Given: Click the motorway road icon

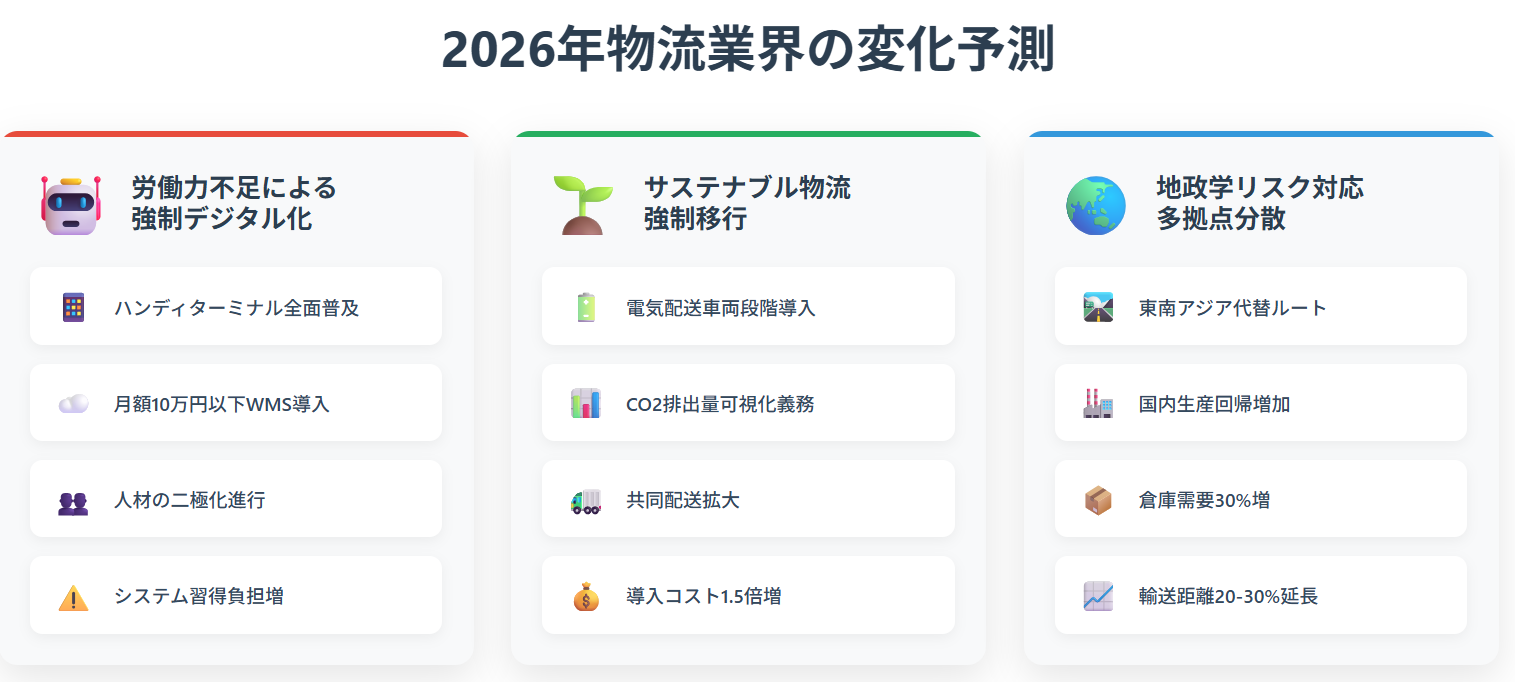Looking at the screenshot, I should coord(1098,308).
